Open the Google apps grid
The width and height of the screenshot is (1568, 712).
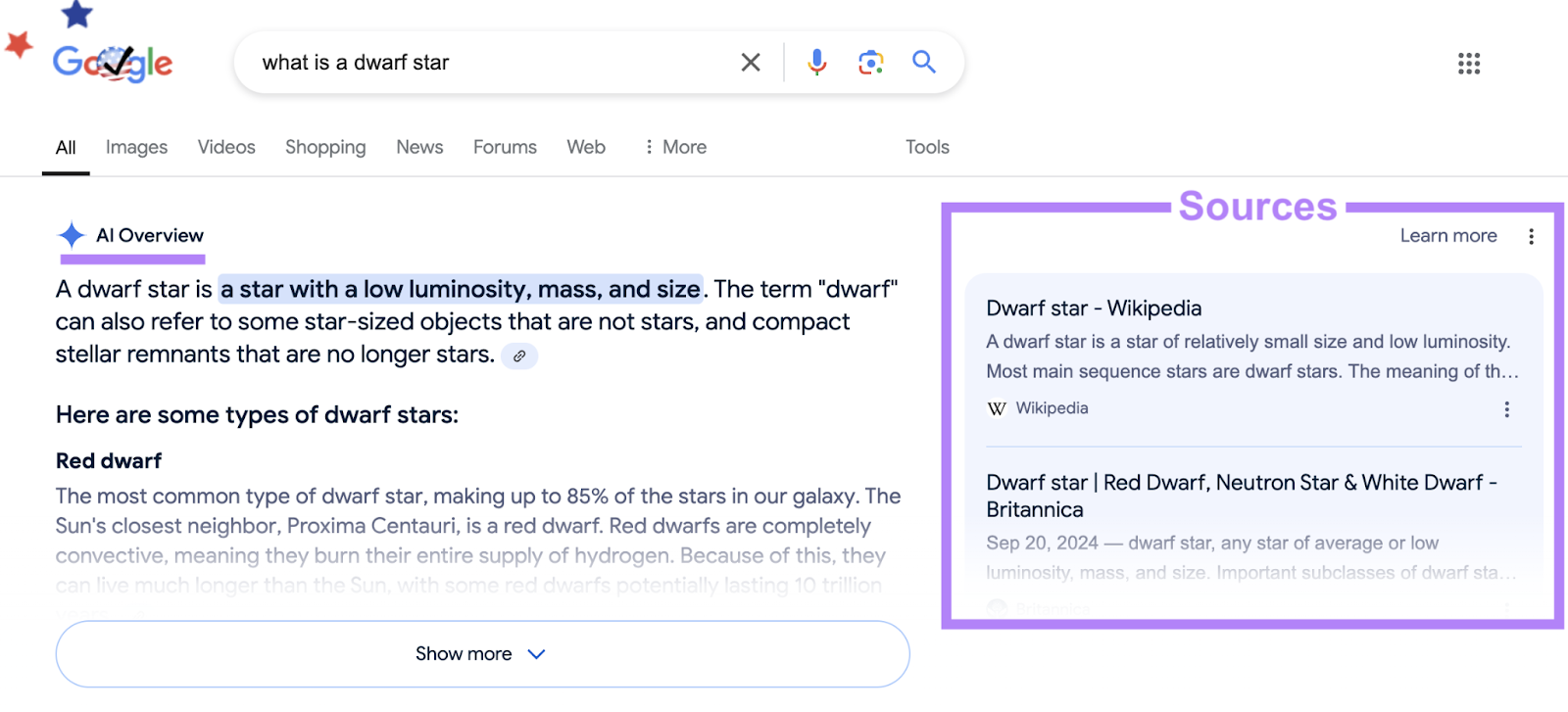tap(1468, 63)
